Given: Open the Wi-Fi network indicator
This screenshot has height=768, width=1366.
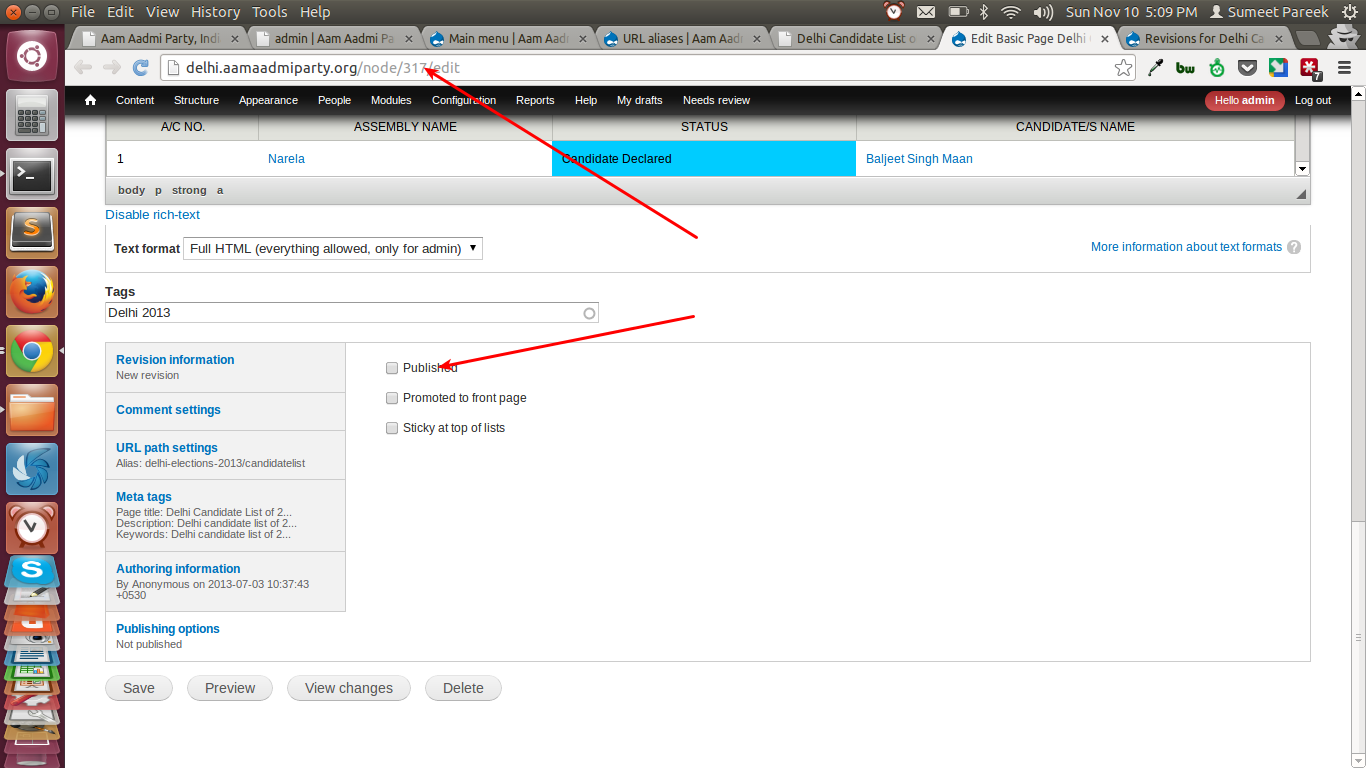Looking at the screenshot, I should [x=1011, y=12].
